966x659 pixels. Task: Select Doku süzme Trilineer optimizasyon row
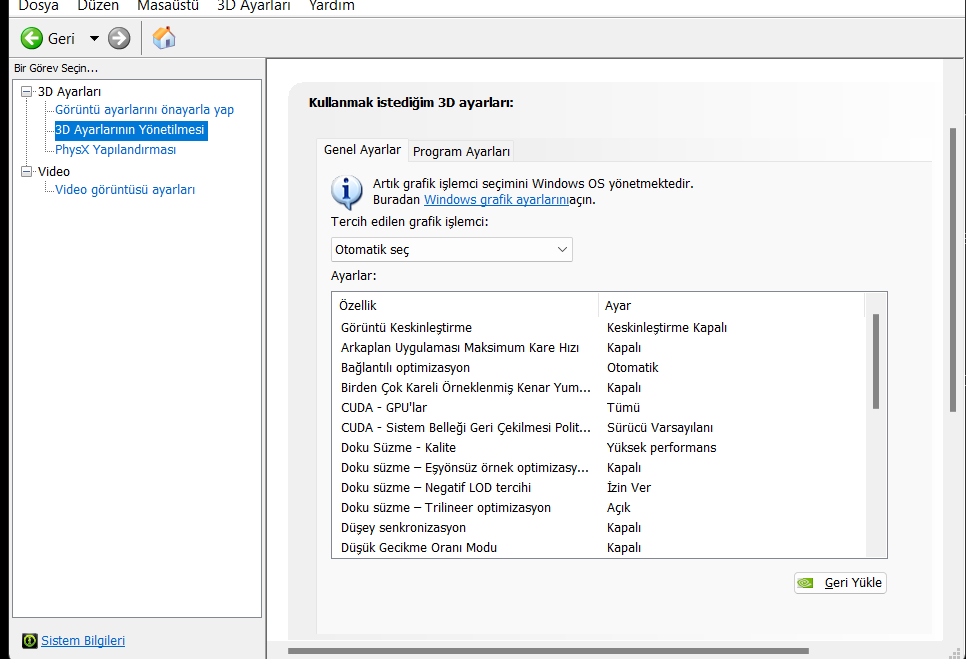[599, 507]
